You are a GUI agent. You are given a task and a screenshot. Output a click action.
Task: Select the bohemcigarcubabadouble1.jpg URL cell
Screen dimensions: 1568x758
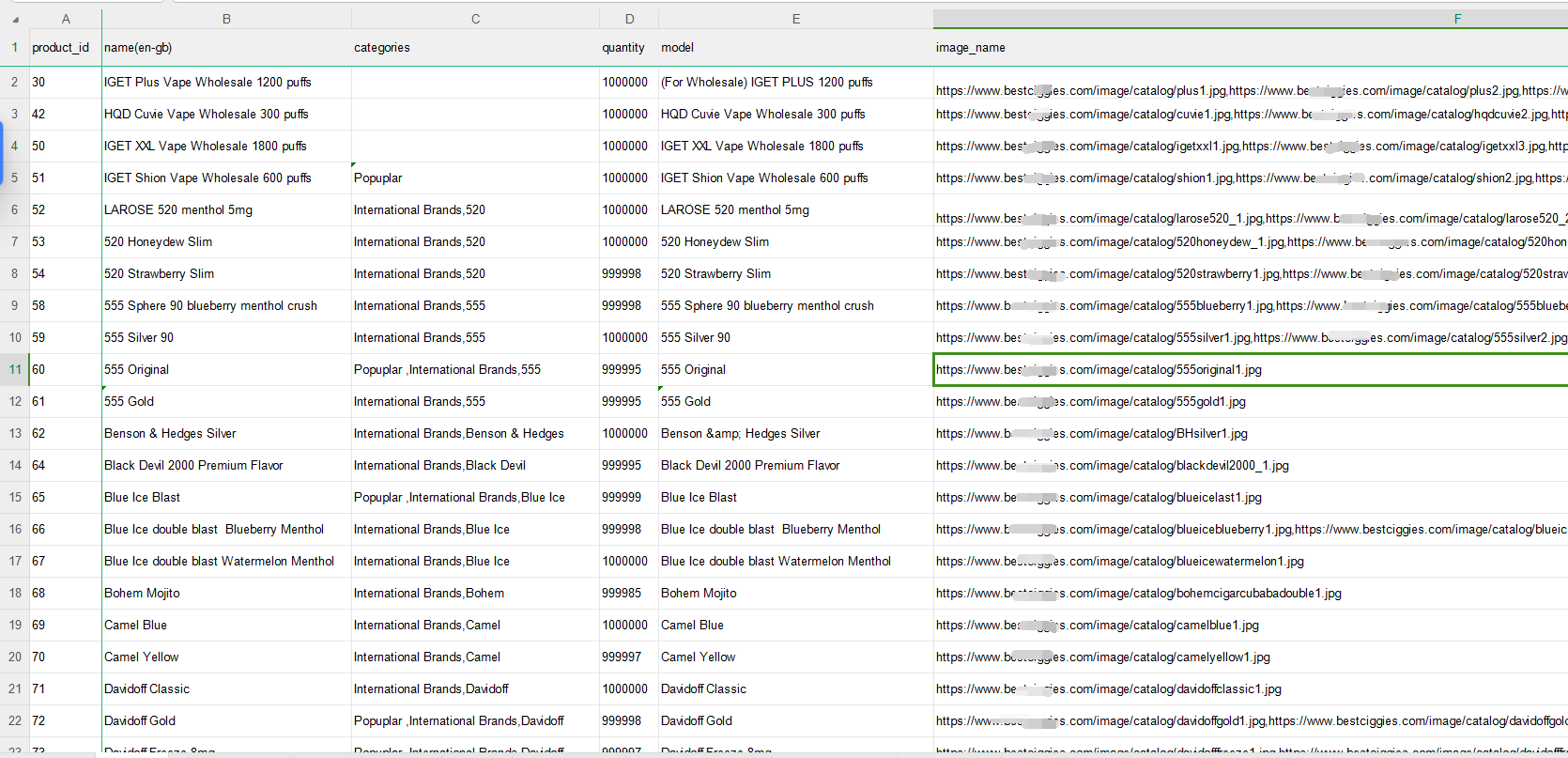pos(1251,593)
